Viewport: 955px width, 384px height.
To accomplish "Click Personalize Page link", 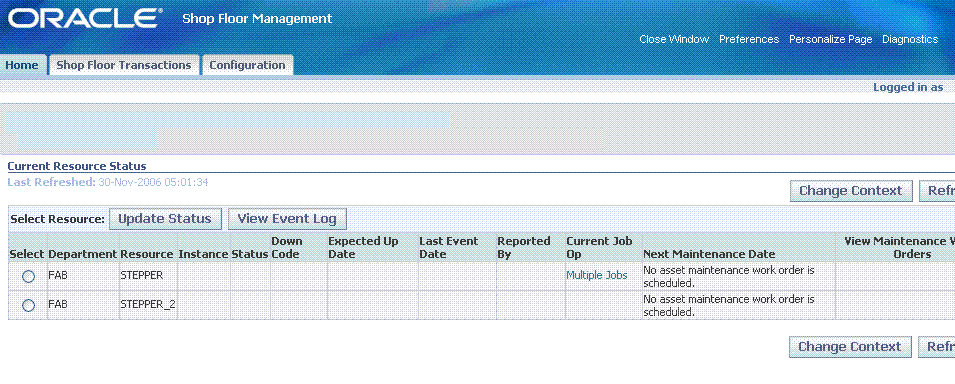I will [x=831, y=39].
